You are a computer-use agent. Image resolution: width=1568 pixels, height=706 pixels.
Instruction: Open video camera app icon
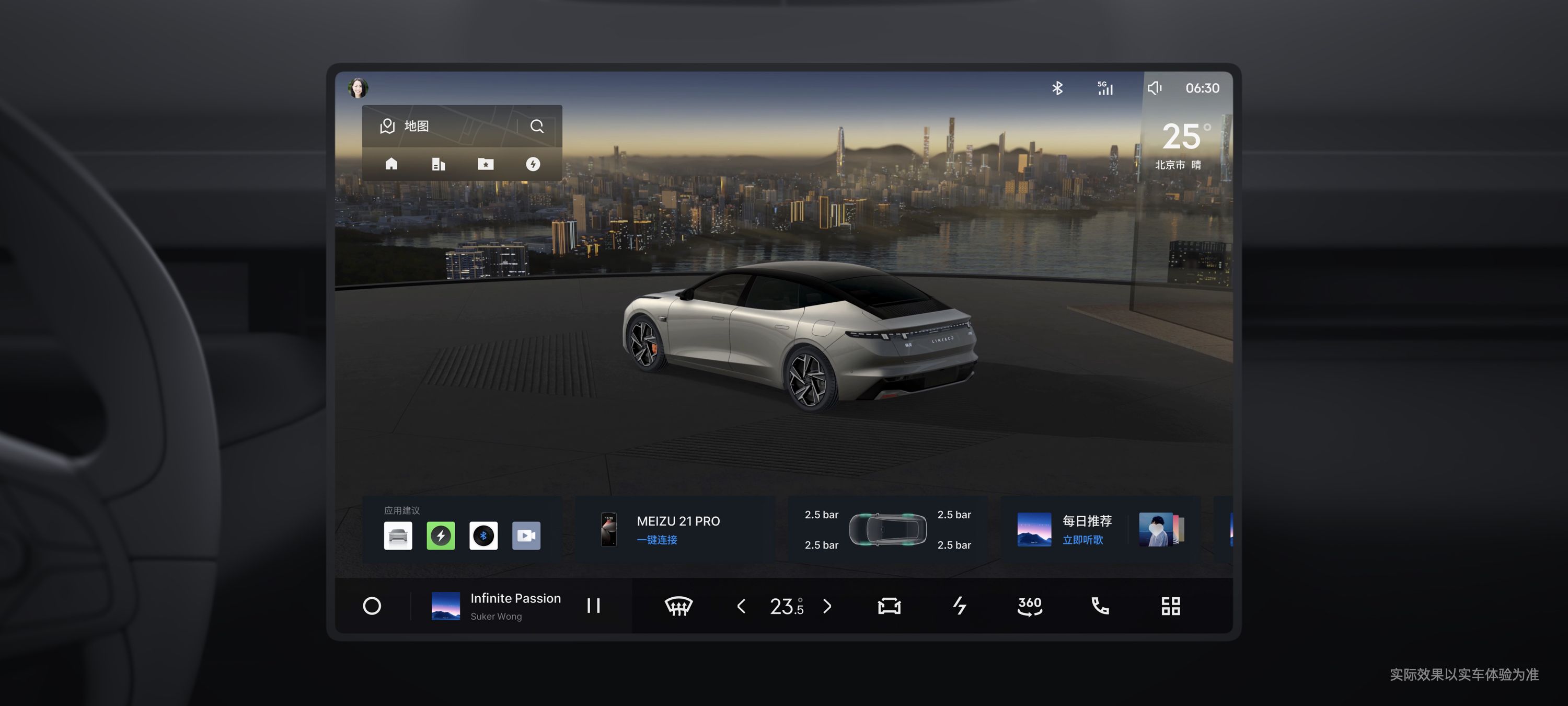click(526, 536)
